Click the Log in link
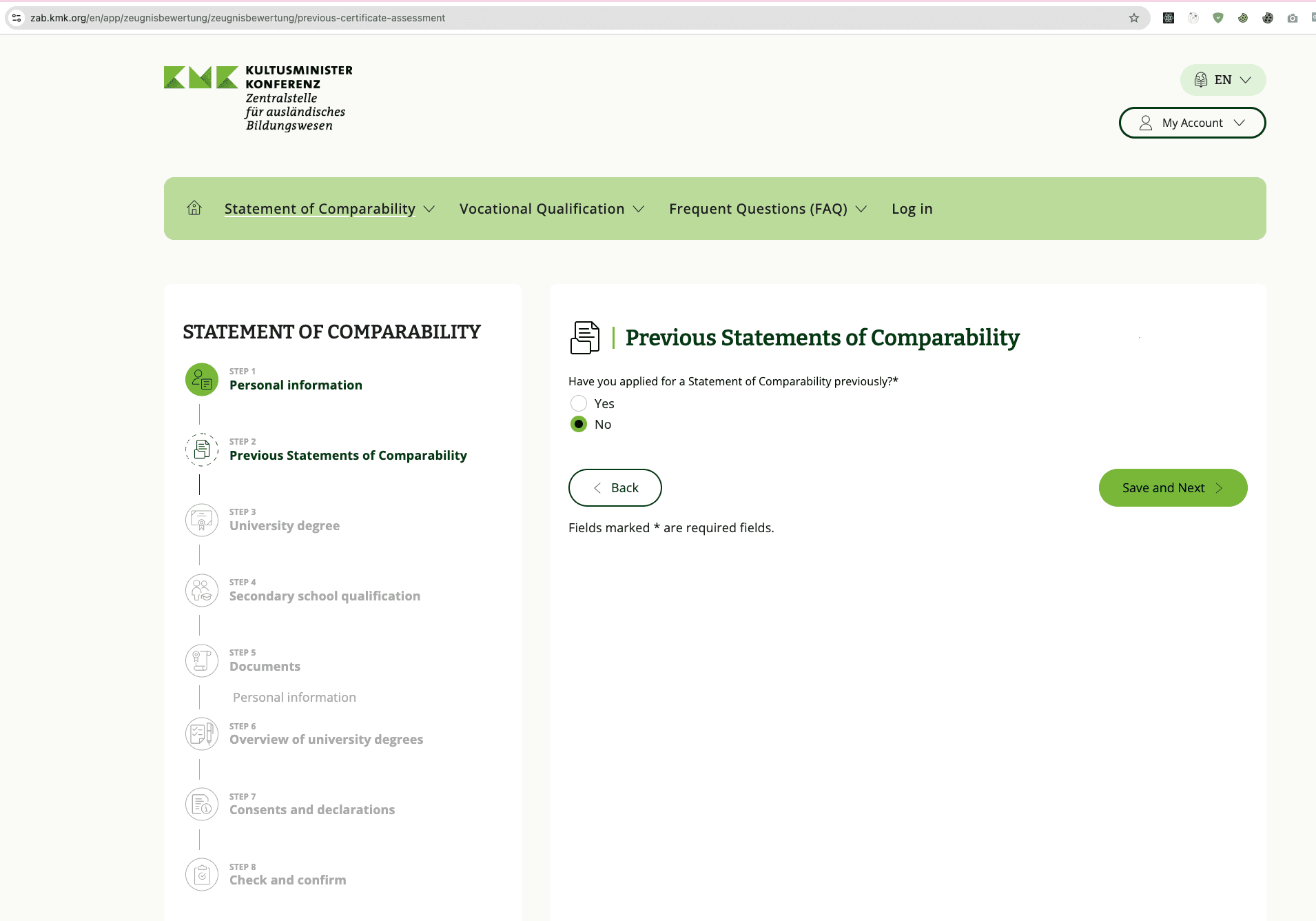This screenshot has width=1316, height=921. [x=912, y=209]
